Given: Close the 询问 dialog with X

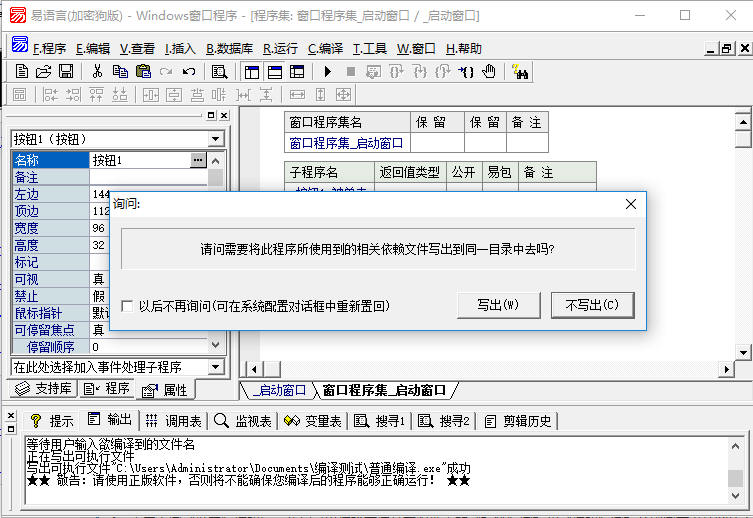Looking at the screenshot, I should [x=630, y=204].
